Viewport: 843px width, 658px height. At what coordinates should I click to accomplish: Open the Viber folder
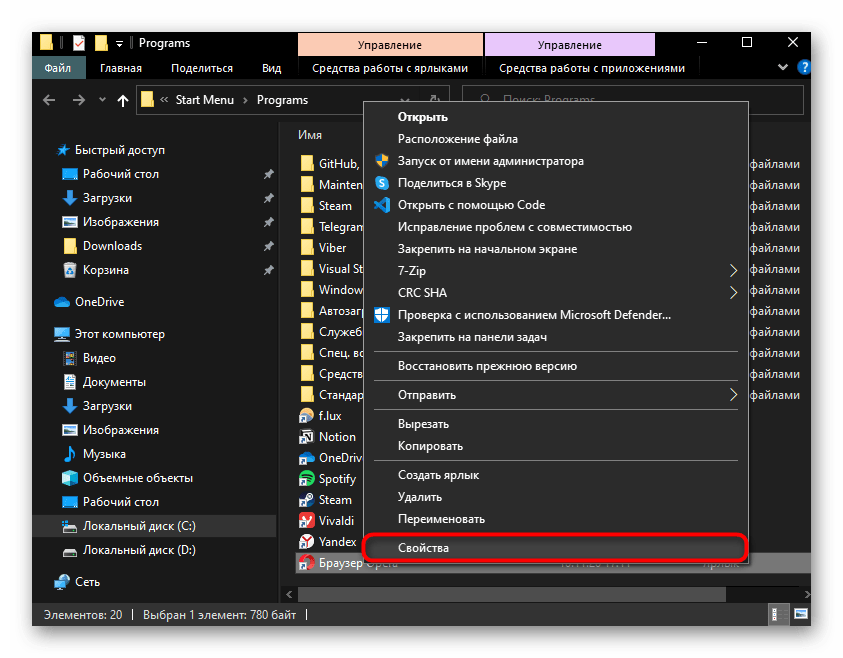point(332,248)
